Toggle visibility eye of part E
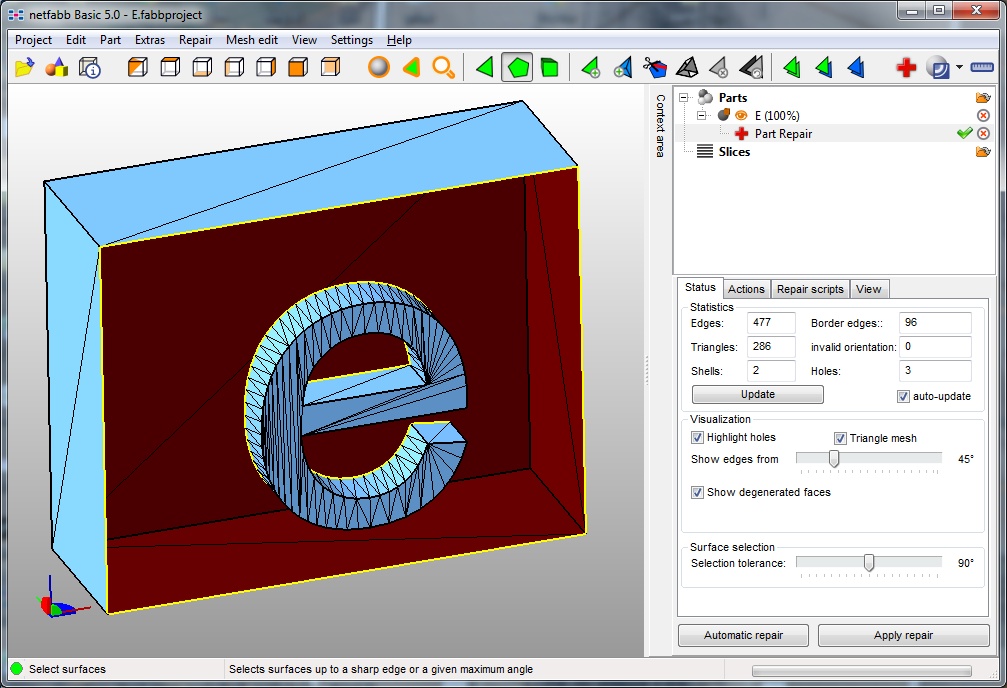Screen dimensions: 1007x688 pyautogui.click(x=741, y=116)
